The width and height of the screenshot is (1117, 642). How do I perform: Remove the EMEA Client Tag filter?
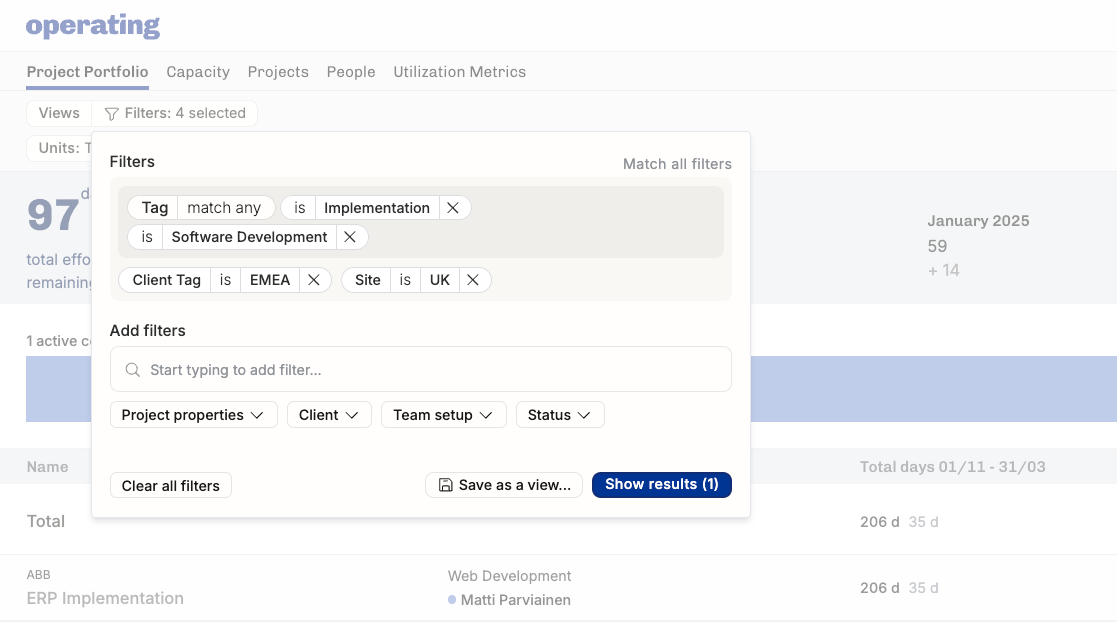pyautogui.click(x=313, y=280)
